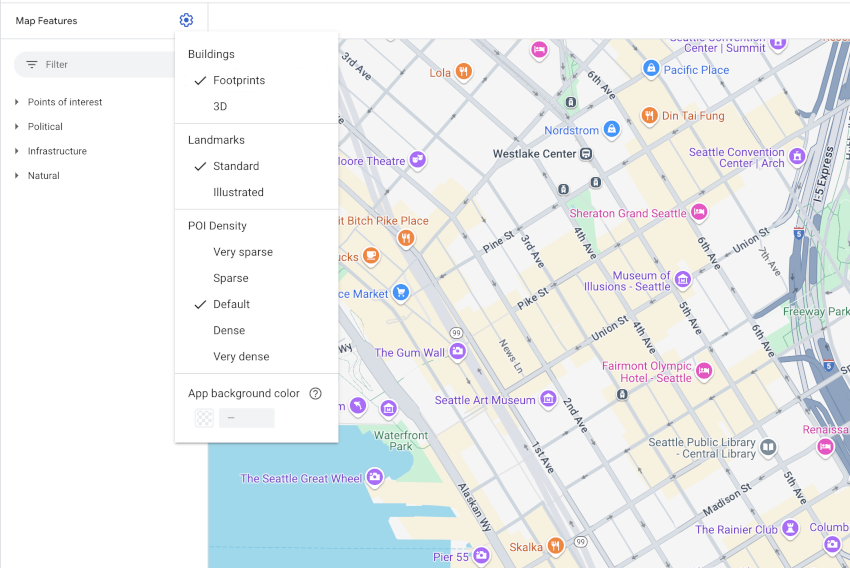
Task: Click the hotel pin near 3rd Ave
Action: pos(539,50)
